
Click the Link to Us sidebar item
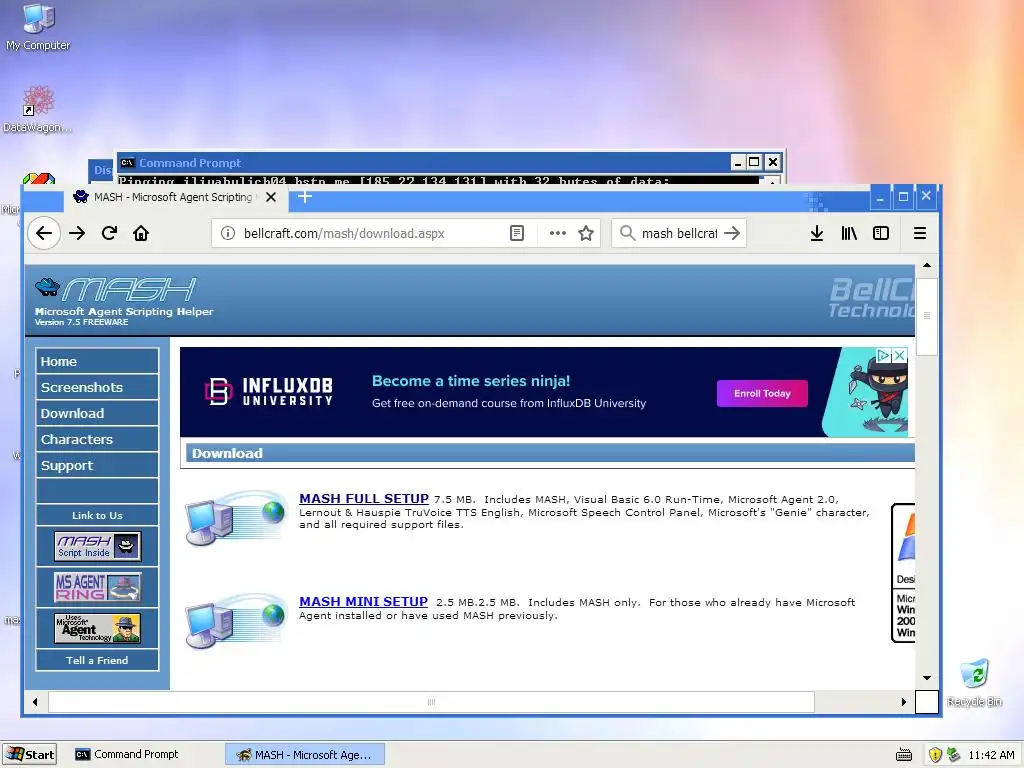tap(97, 515)
